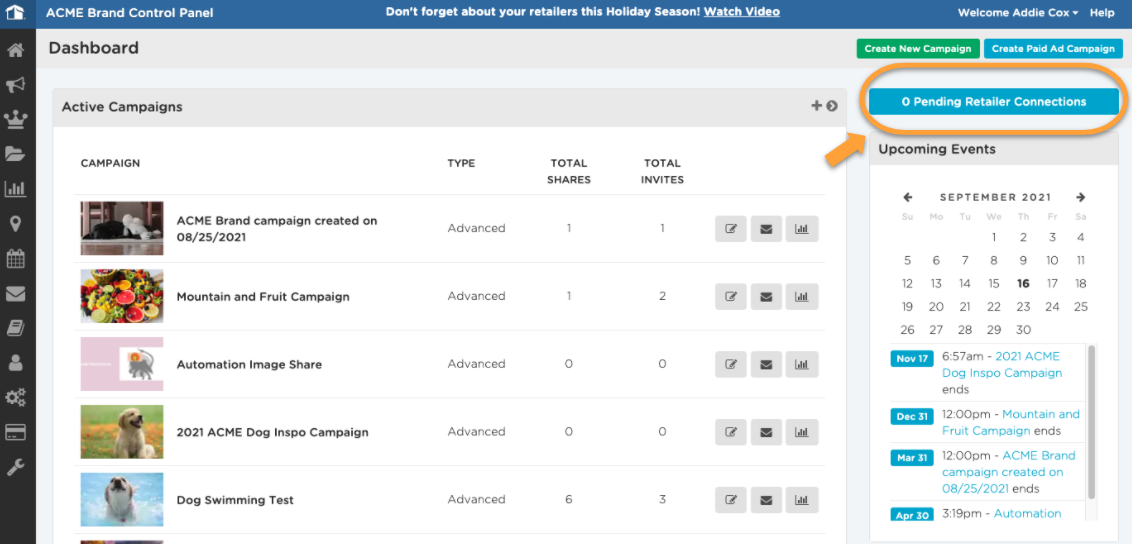This screenshot has width=1132, height=544.
Task: Click the TOTAL SHARES column header
Action: 568,171
